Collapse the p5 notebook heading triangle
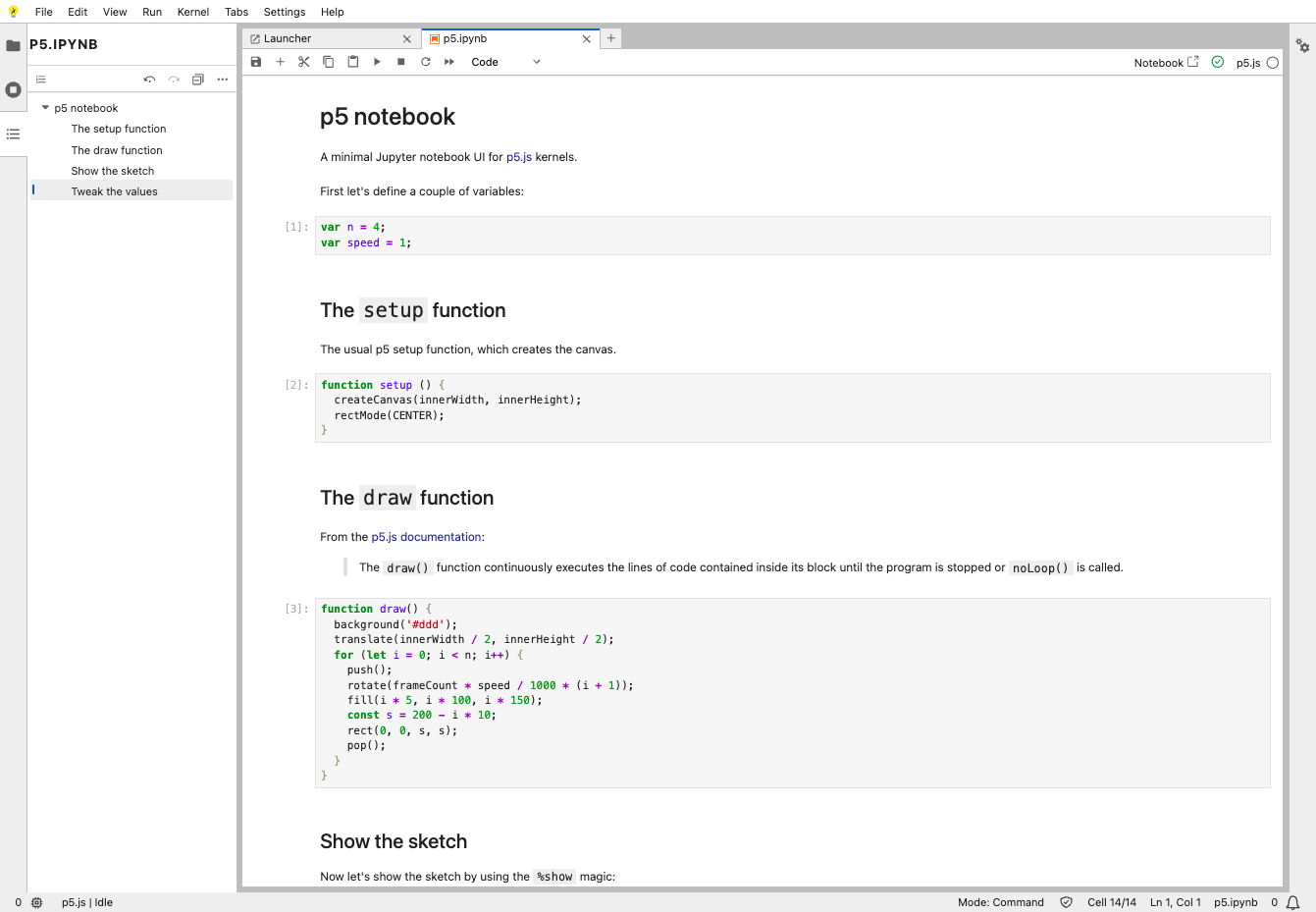Screen dimensions: 1316x912 coord(45,108)
